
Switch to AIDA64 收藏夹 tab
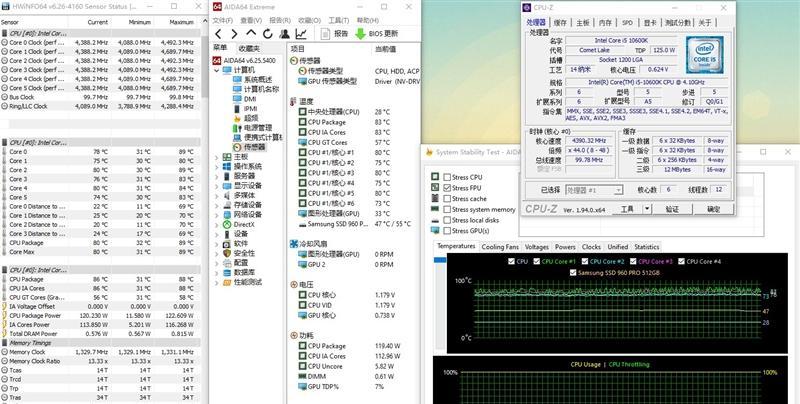tap(249, 49)
